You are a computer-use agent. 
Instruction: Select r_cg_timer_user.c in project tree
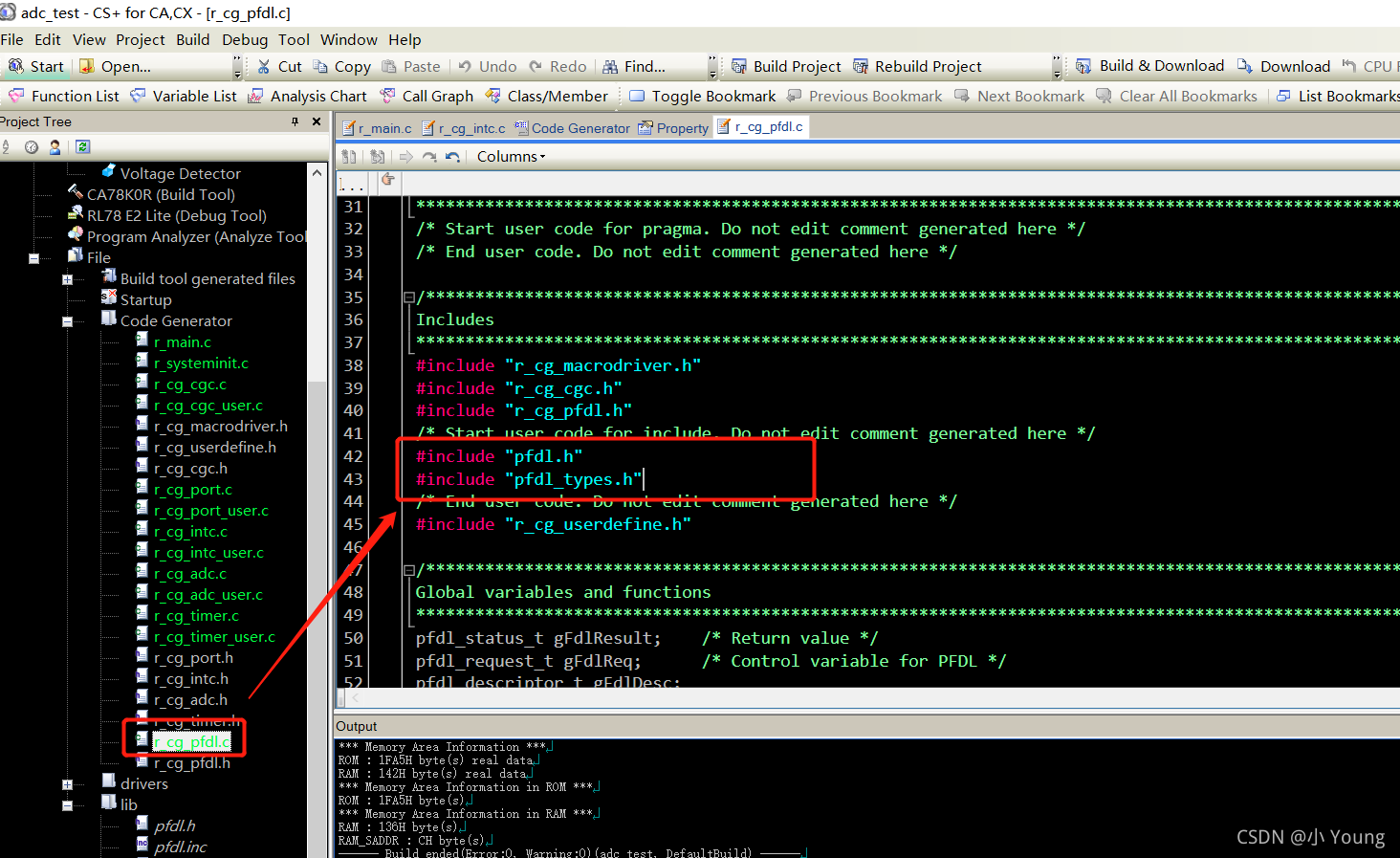(214, 637)
